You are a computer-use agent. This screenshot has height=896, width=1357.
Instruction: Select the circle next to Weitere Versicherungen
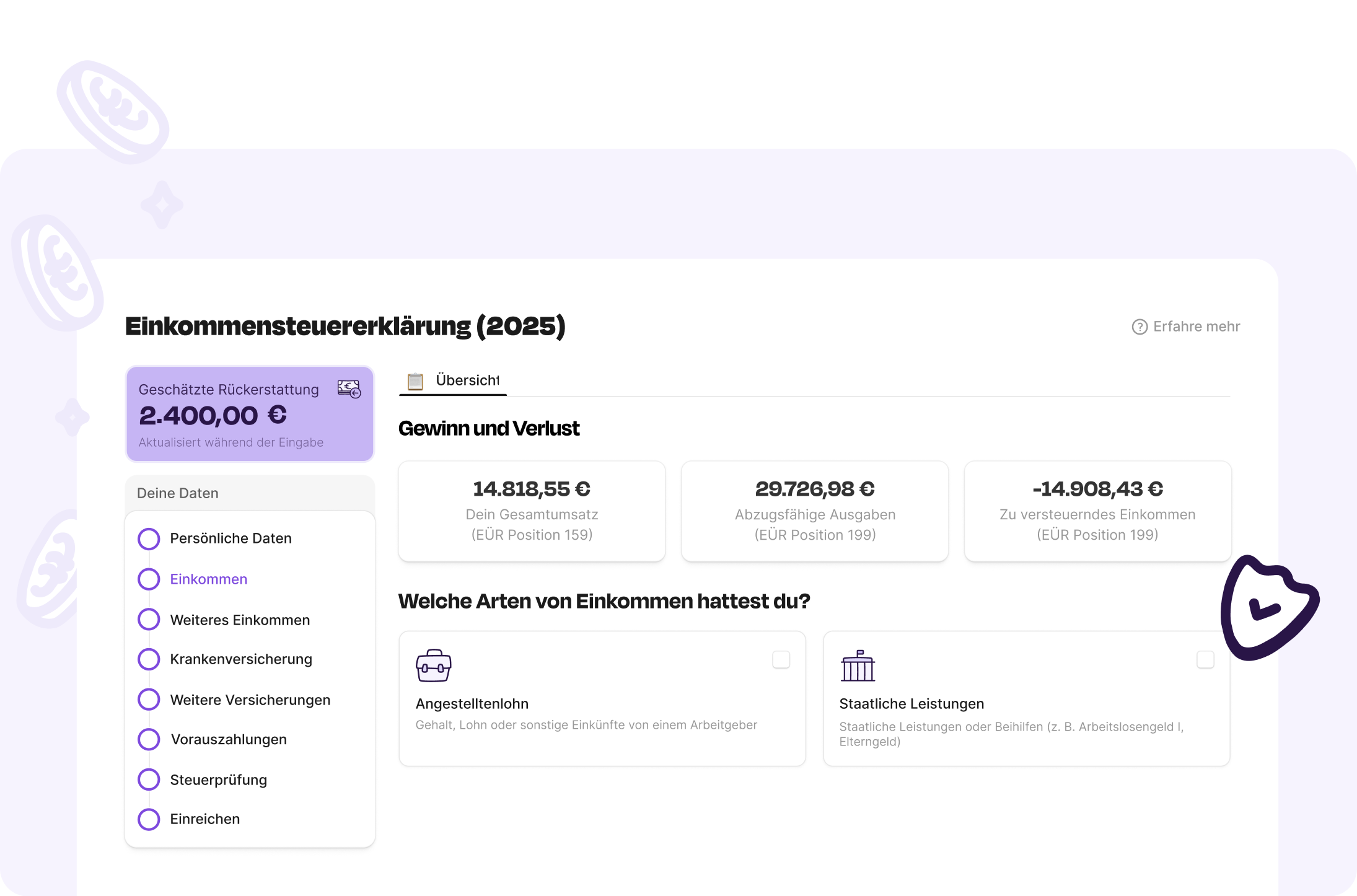tap(149, 700)
